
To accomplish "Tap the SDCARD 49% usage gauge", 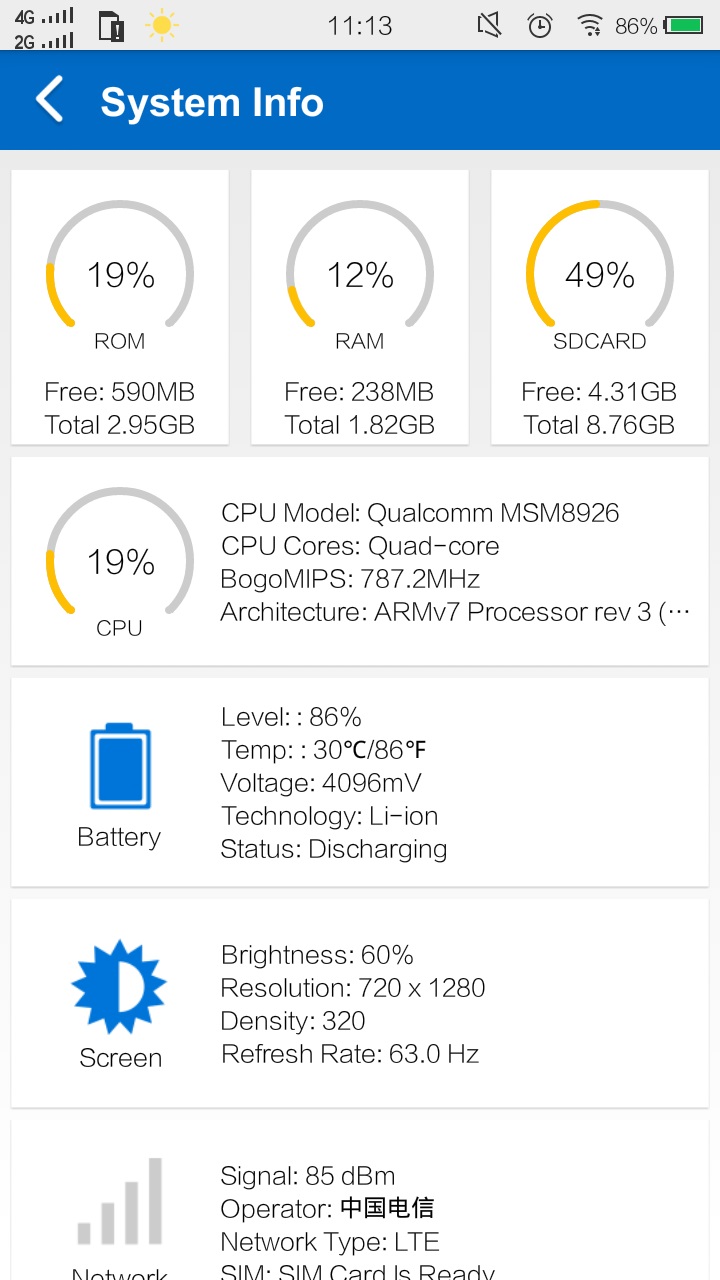I will [600, 272].
